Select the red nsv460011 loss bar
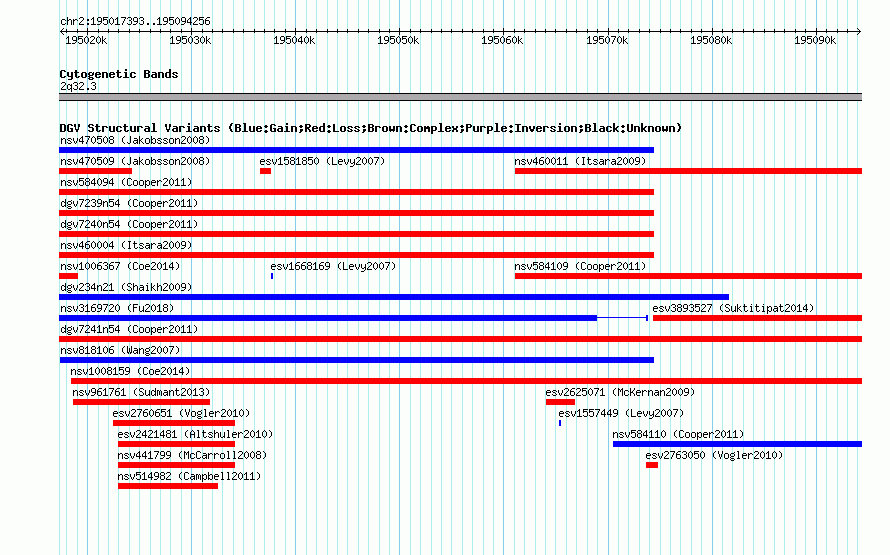This screenshot has height=555, width=890. (689, 171)
